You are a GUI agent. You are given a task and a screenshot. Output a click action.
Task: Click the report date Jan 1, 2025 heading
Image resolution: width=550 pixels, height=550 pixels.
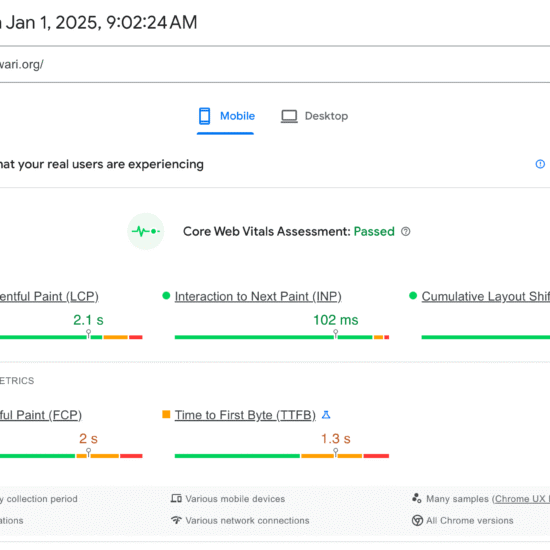coord(99,22)
